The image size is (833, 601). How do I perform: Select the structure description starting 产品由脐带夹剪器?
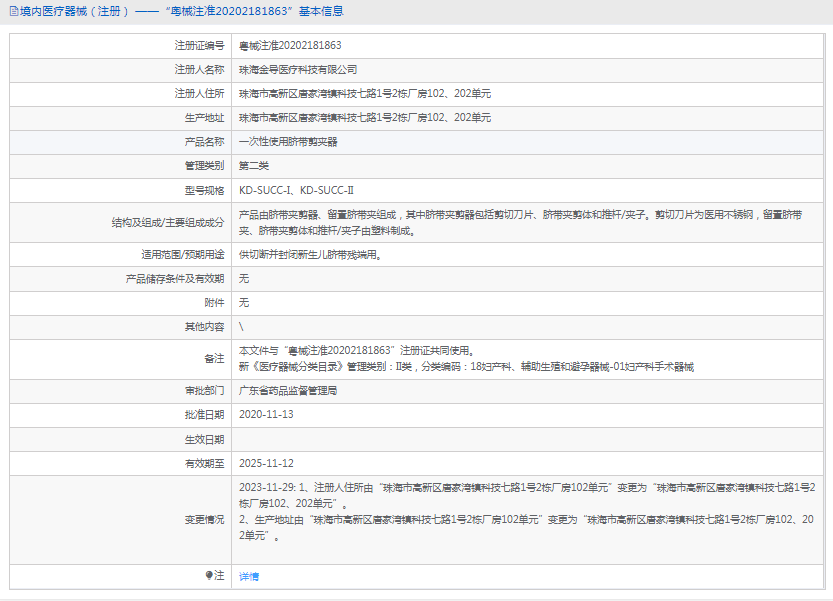(x=521, y=223)
